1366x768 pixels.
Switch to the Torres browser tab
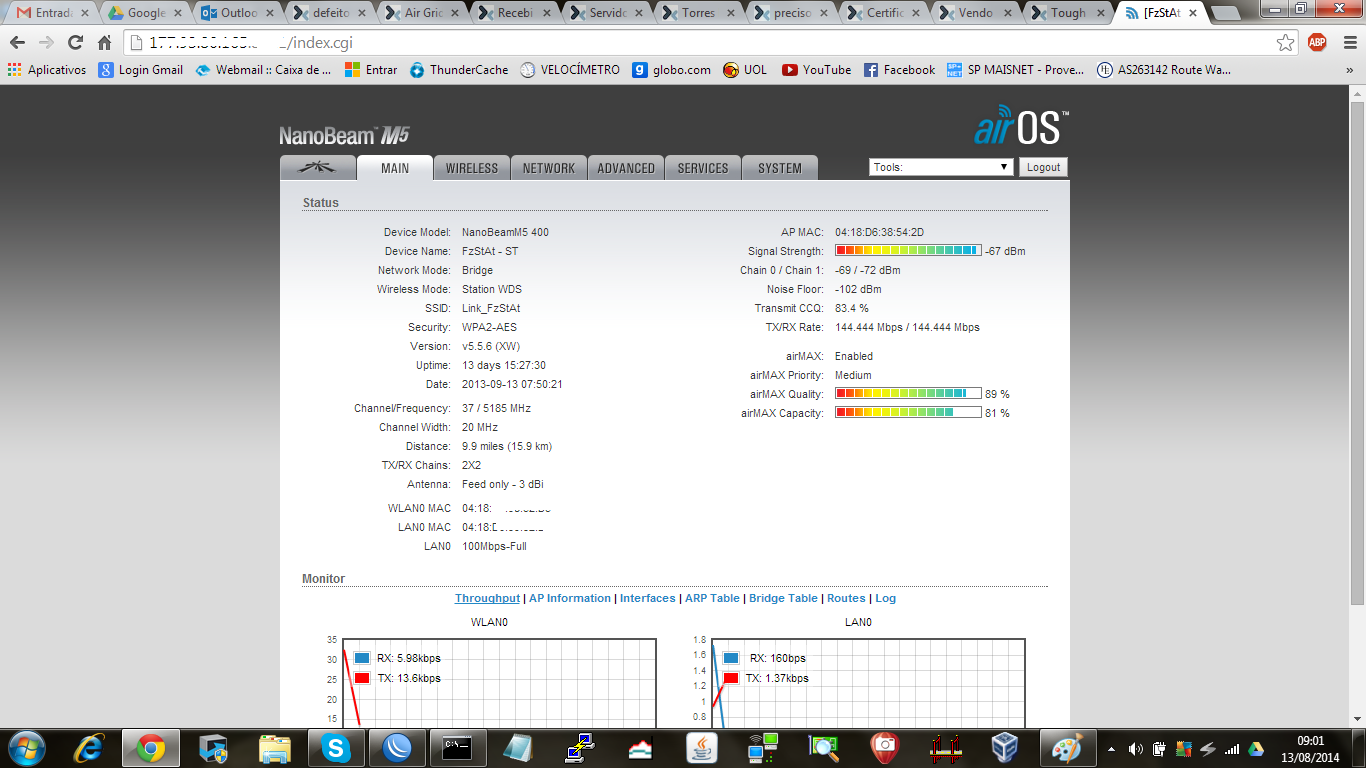[x=697, y=13]
